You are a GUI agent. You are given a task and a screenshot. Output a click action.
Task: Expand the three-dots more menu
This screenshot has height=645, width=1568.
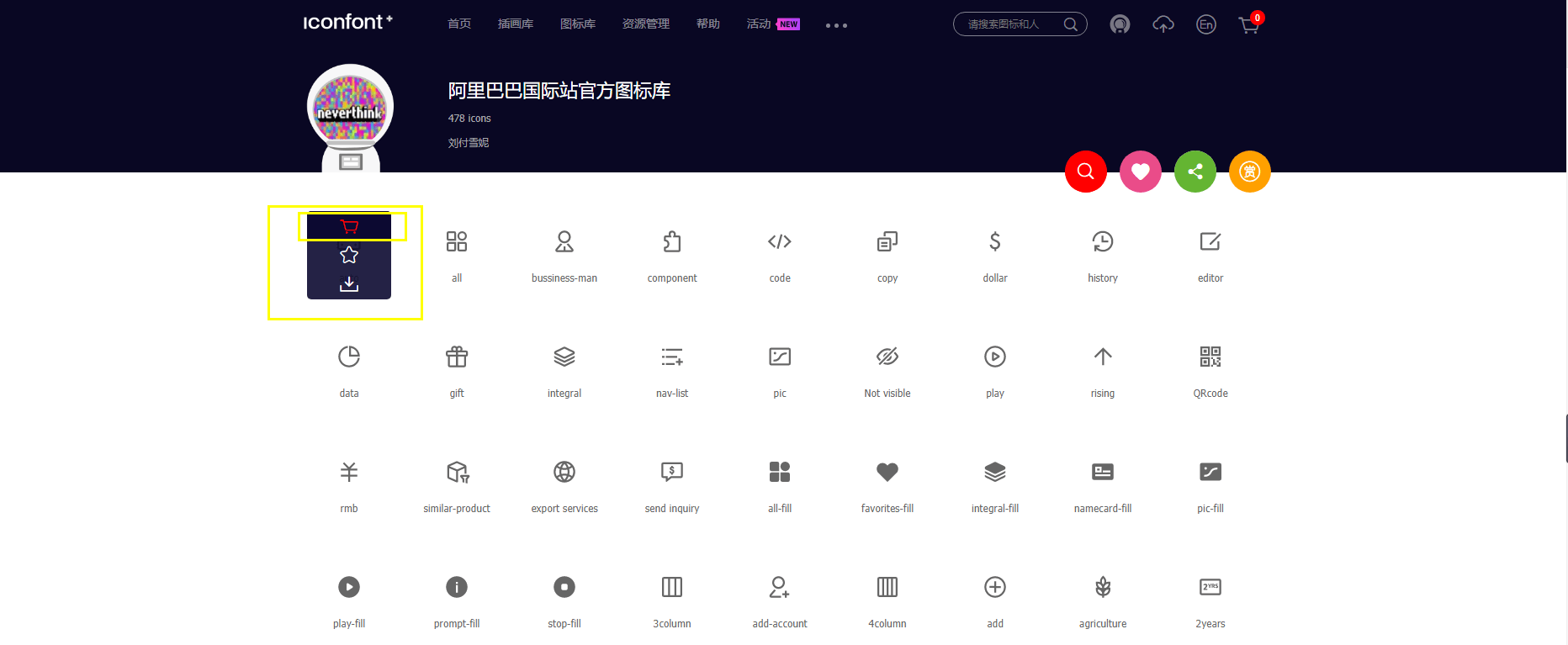click(x=836, y=25)
